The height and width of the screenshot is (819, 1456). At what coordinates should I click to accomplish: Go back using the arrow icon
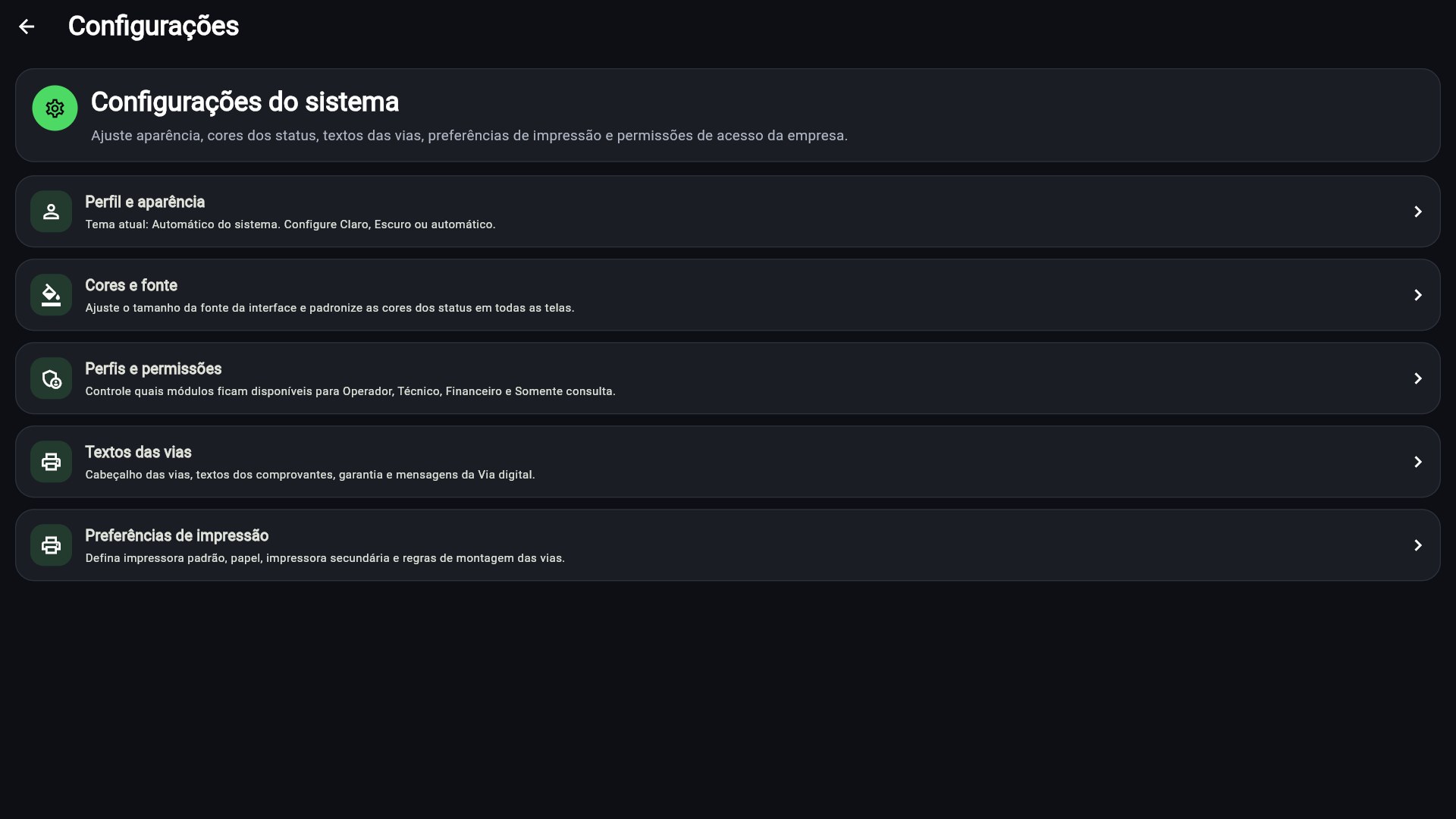point(27,27)
